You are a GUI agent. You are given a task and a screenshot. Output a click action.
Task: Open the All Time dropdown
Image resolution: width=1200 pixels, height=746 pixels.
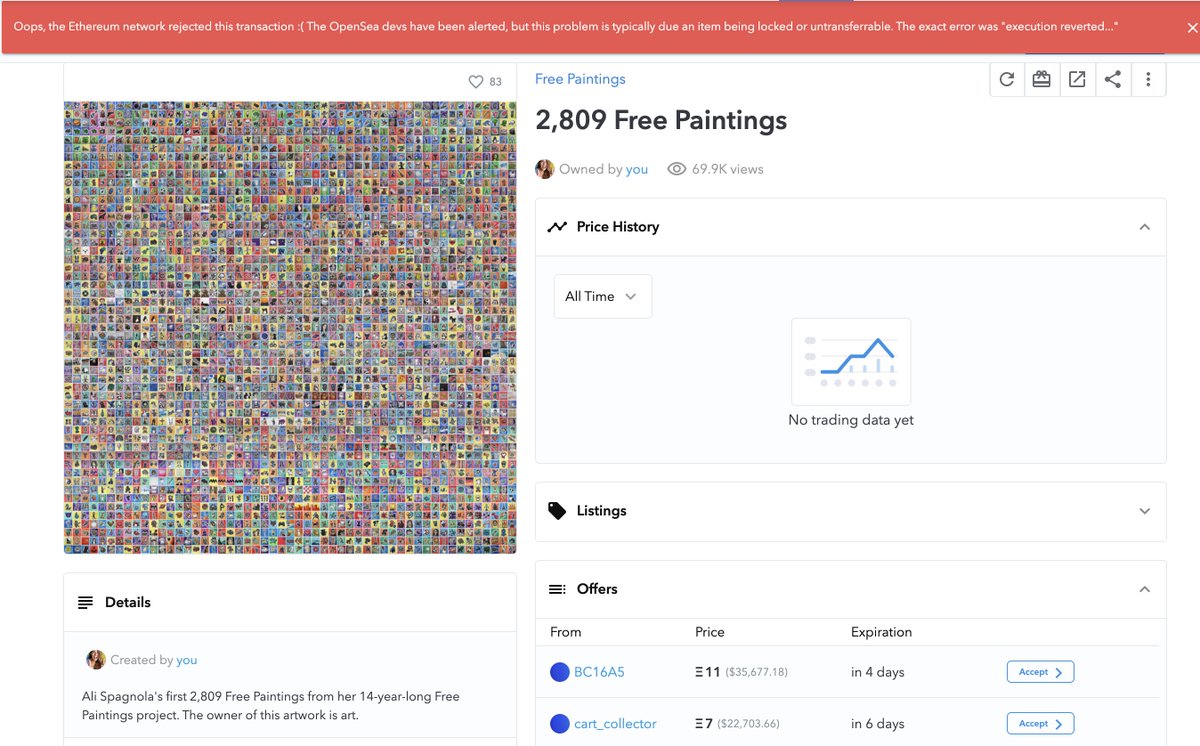coord(603,296)
